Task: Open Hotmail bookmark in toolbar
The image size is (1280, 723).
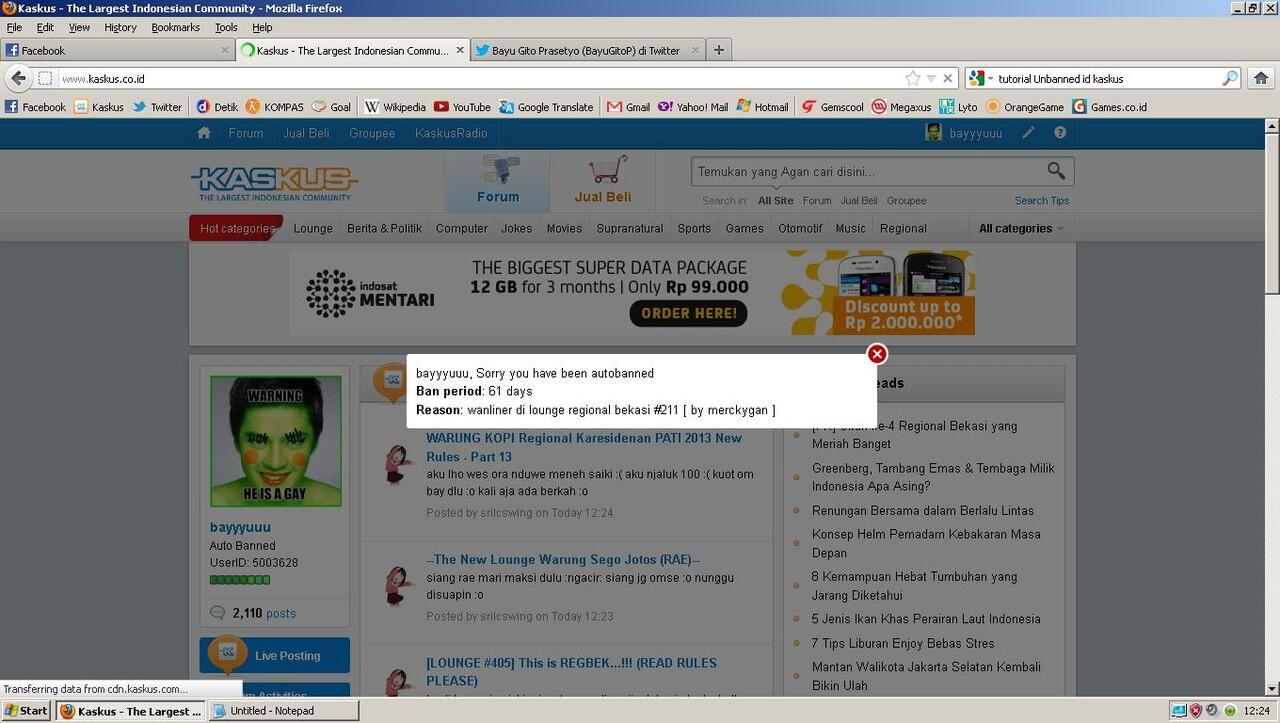Action: pos(762,107)
